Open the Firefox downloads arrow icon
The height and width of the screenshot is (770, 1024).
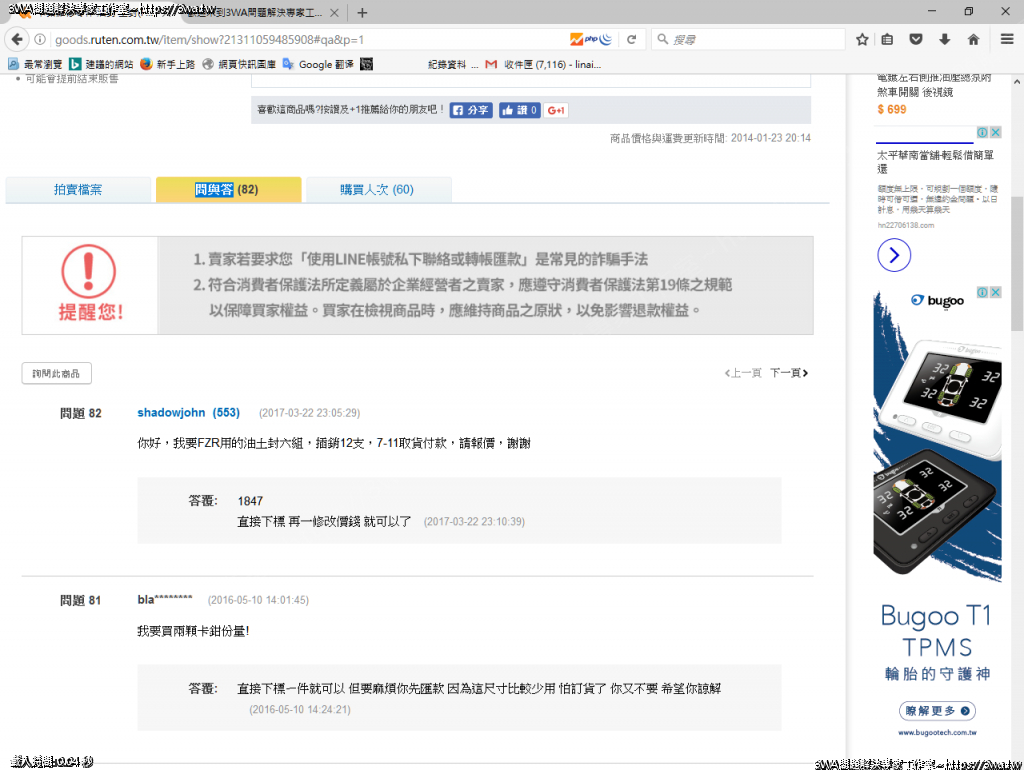[944, 40]
